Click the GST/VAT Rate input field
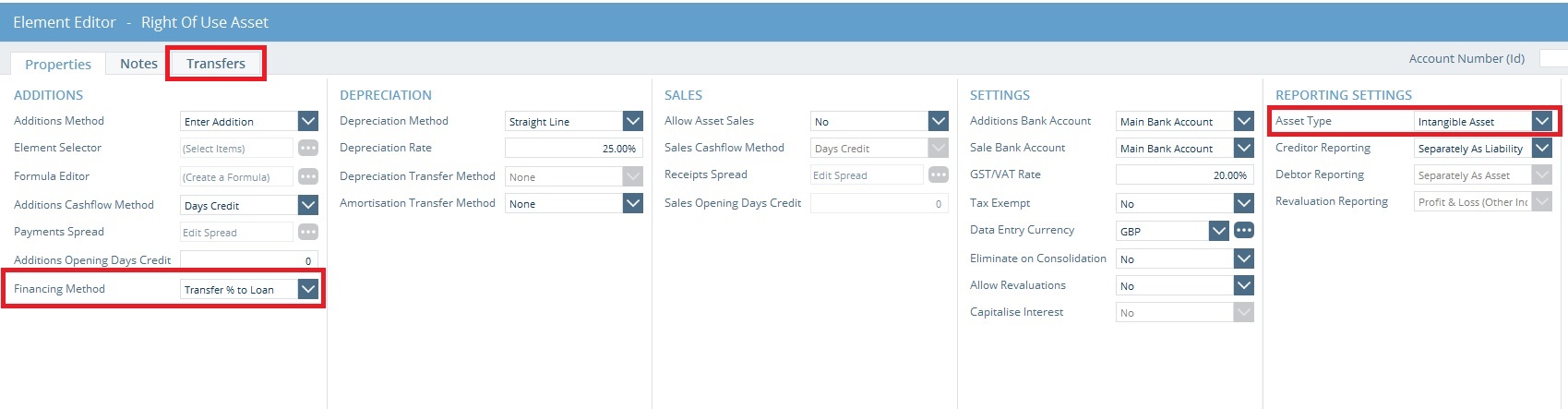Viewport: 1568px width, 409px height. (x=1184, y=174)
